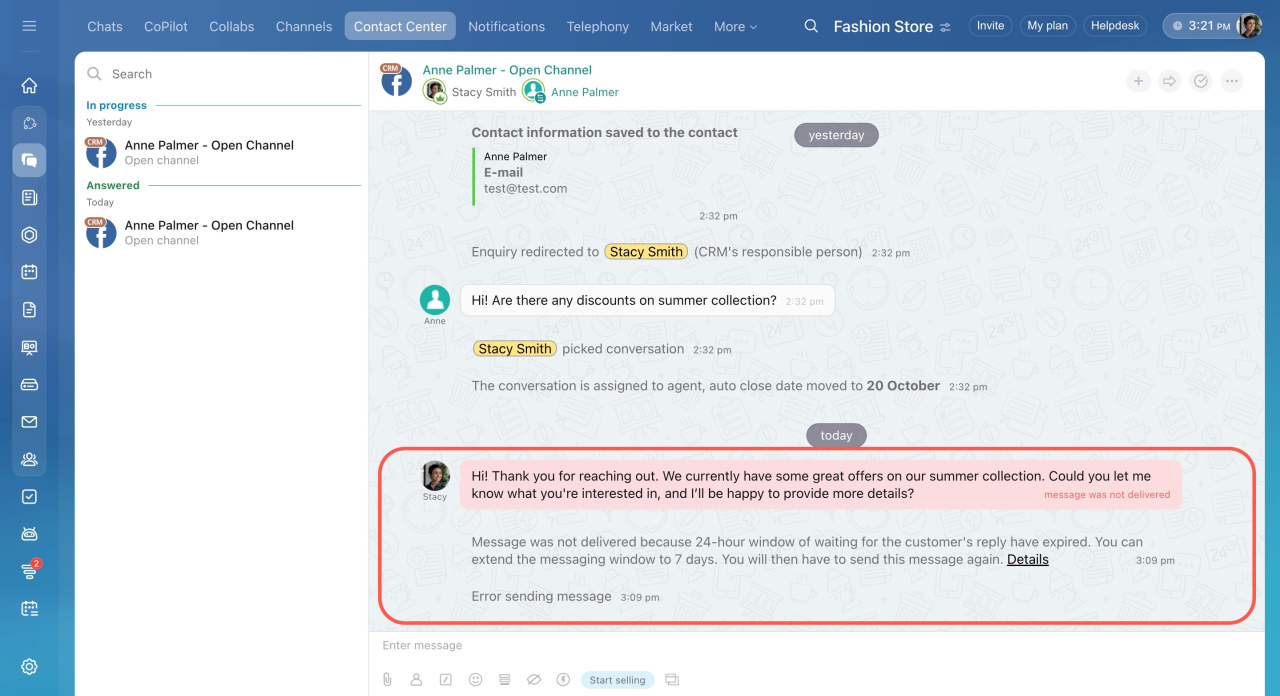Viewport: 1280px width, 696px height.
Task: Open the Documents sidebar icon
Action: pyautogui.click(x=29, y=310)
